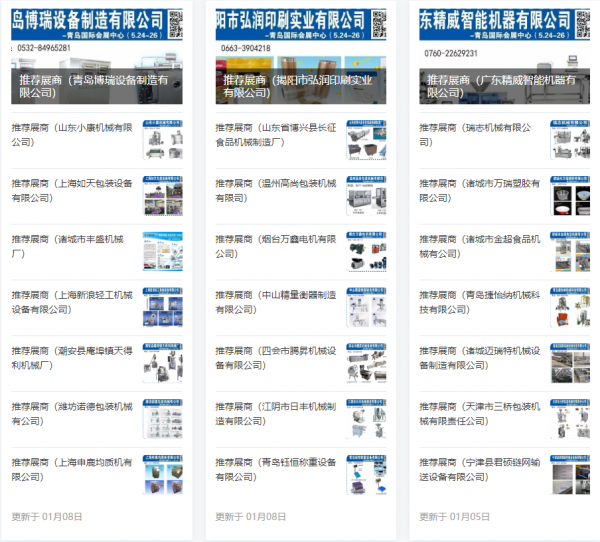Viewport: 600px width, 542px height.
Task: Open 四会市腾昇机械设备 link
Action: tap(276, 358)
